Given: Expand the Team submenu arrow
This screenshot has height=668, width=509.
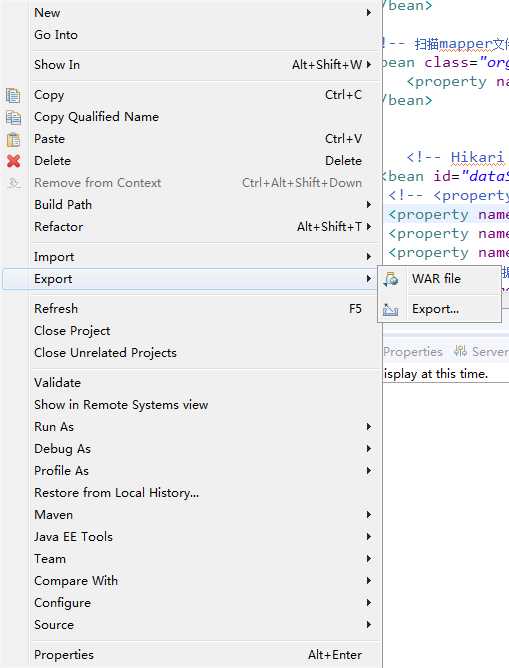Looking at the screenshot, I should click(x=369, y=559).
